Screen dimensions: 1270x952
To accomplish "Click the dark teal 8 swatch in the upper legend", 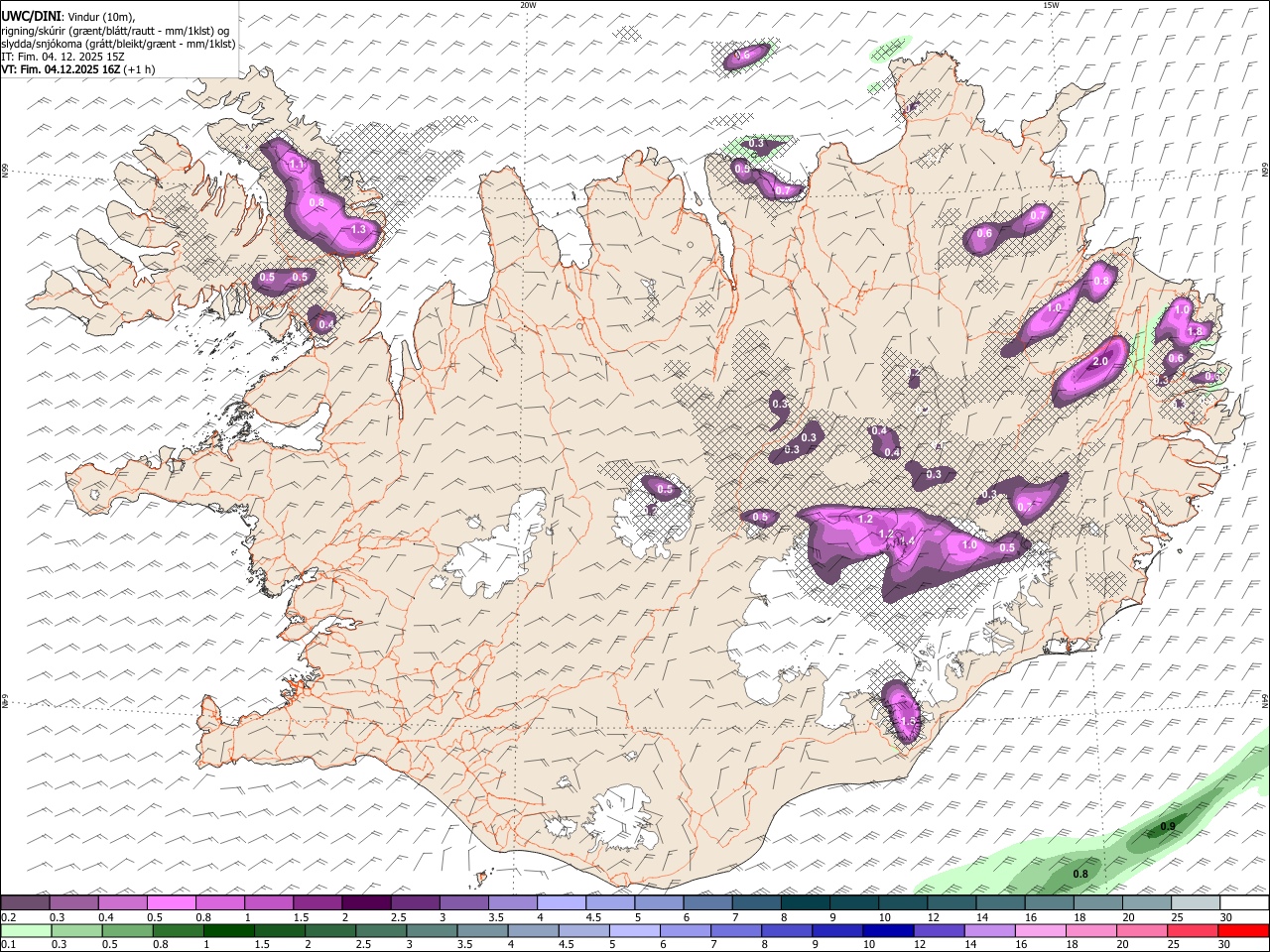I will point(806,902).
